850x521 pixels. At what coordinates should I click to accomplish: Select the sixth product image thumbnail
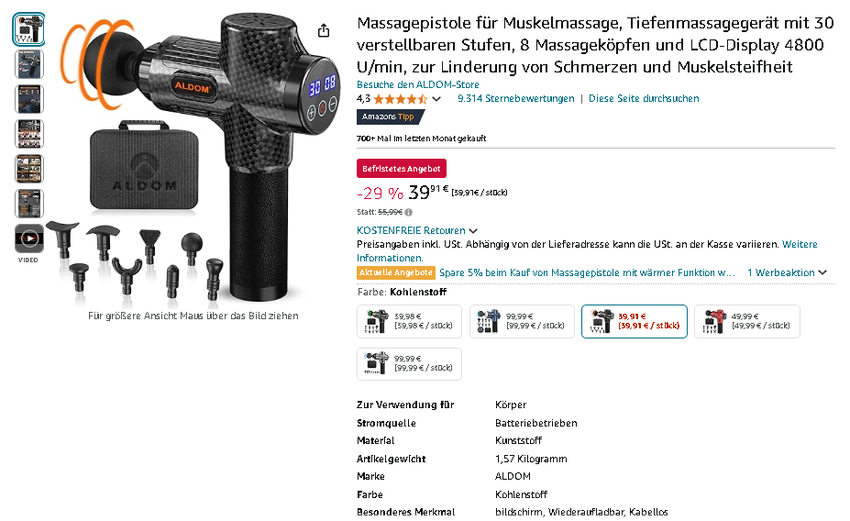[29, 204]
